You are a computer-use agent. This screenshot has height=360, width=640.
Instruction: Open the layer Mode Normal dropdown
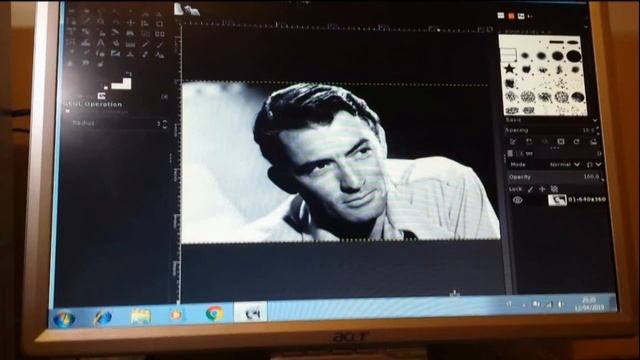tap(565, 164)
